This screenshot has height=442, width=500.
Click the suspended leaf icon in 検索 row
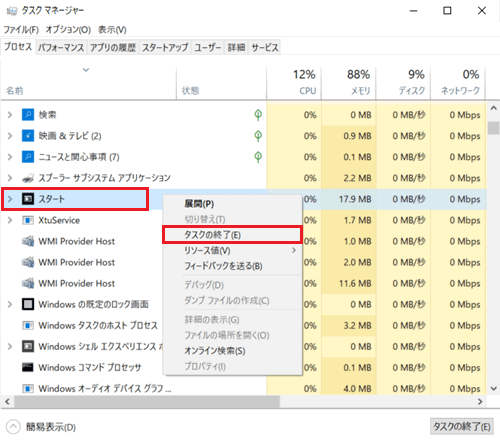point(258,115)
